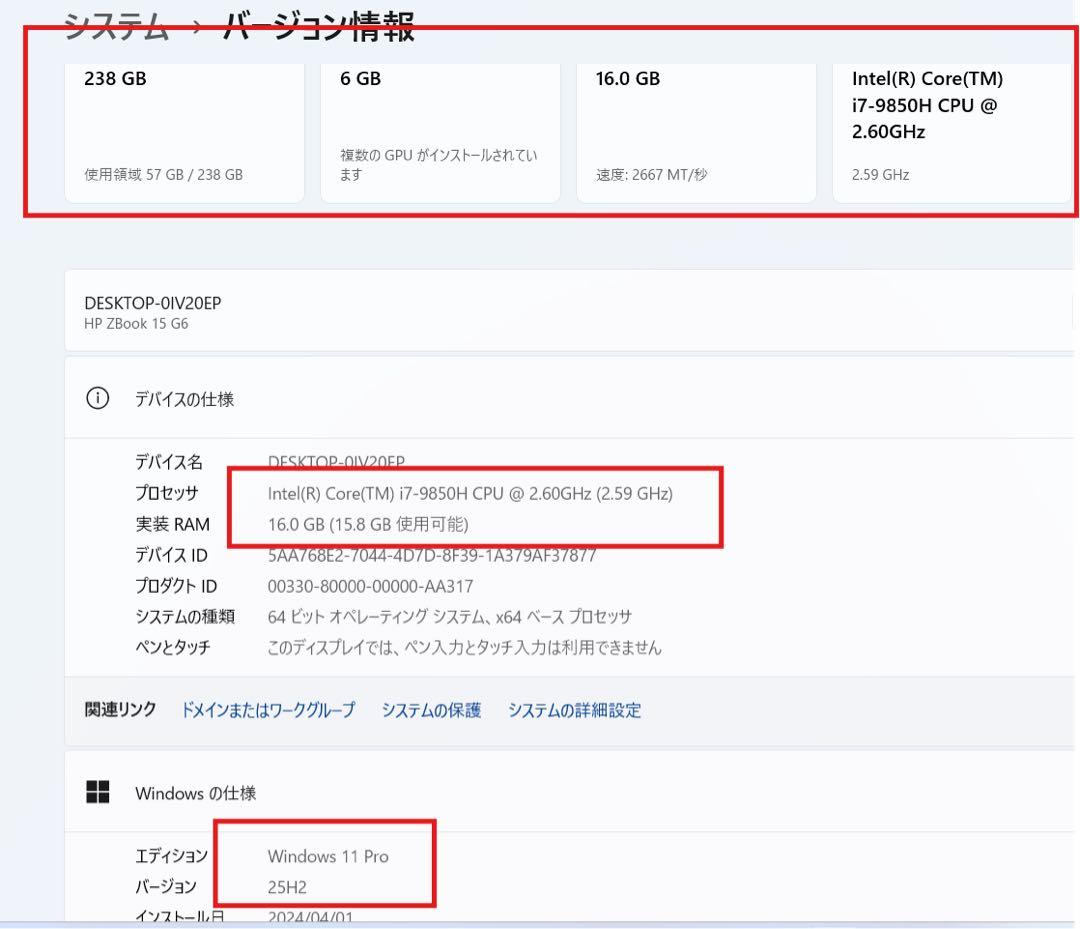This screenshot has width=1080, height=929.
Task: Expand the デバイスの仕様 section header
Action: click(x=569, y=398)
